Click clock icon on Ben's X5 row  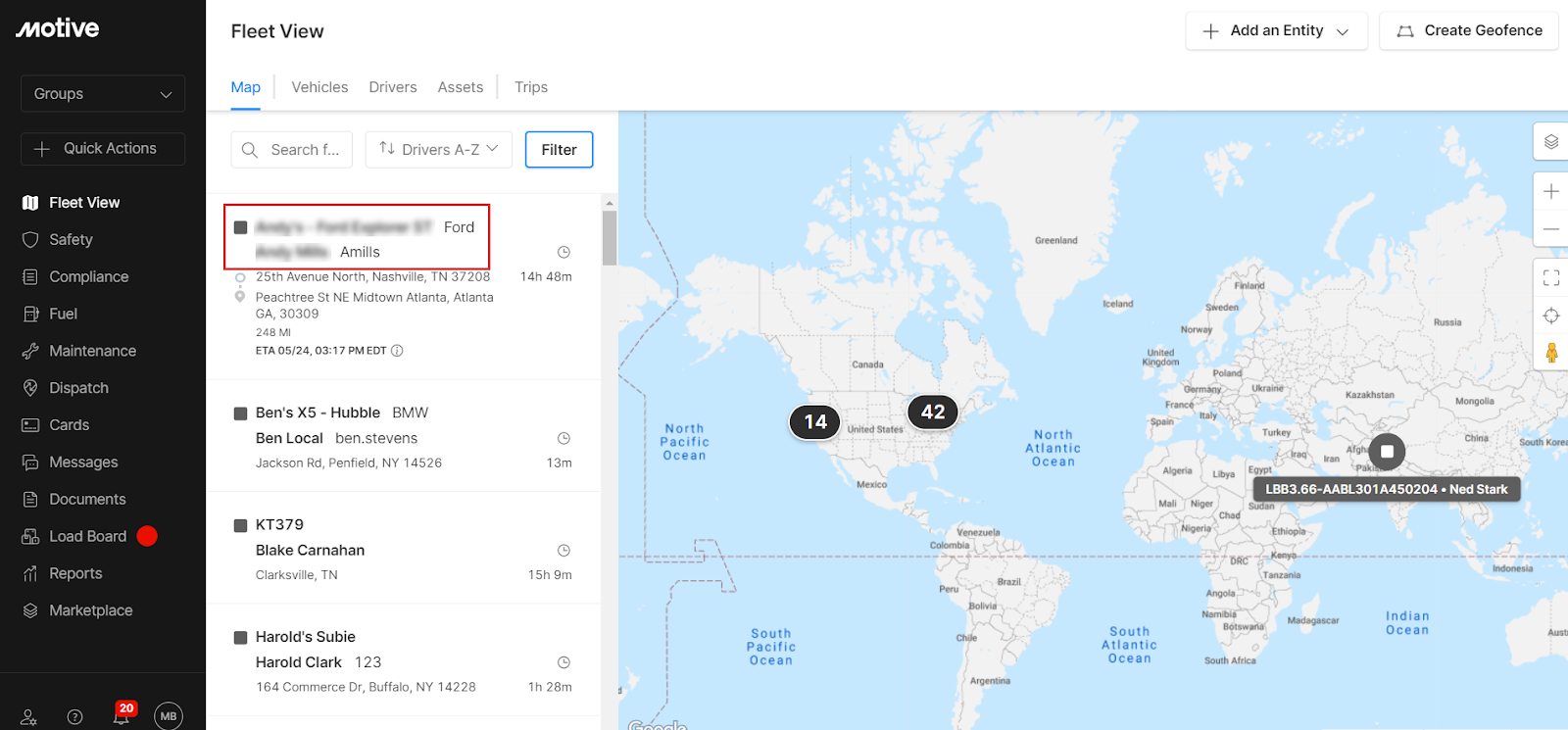click(563, 438)
